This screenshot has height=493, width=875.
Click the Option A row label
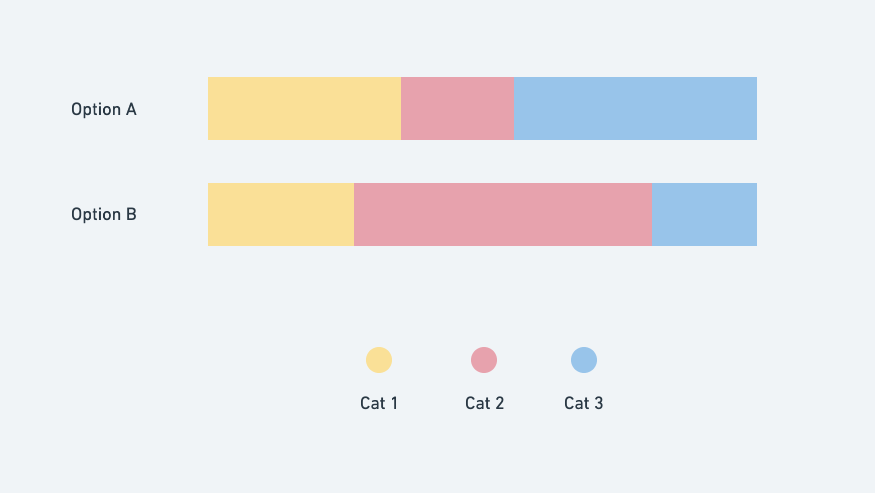[104, 109]
